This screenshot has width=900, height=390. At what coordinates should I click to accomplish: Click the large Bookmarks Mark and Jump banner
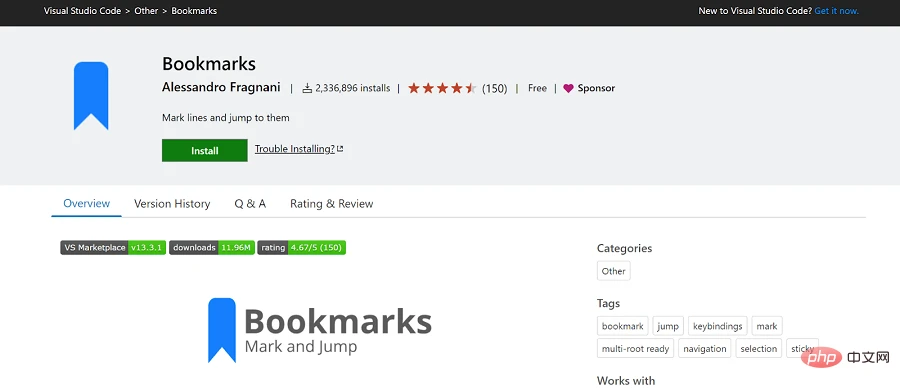pos(320,330)
